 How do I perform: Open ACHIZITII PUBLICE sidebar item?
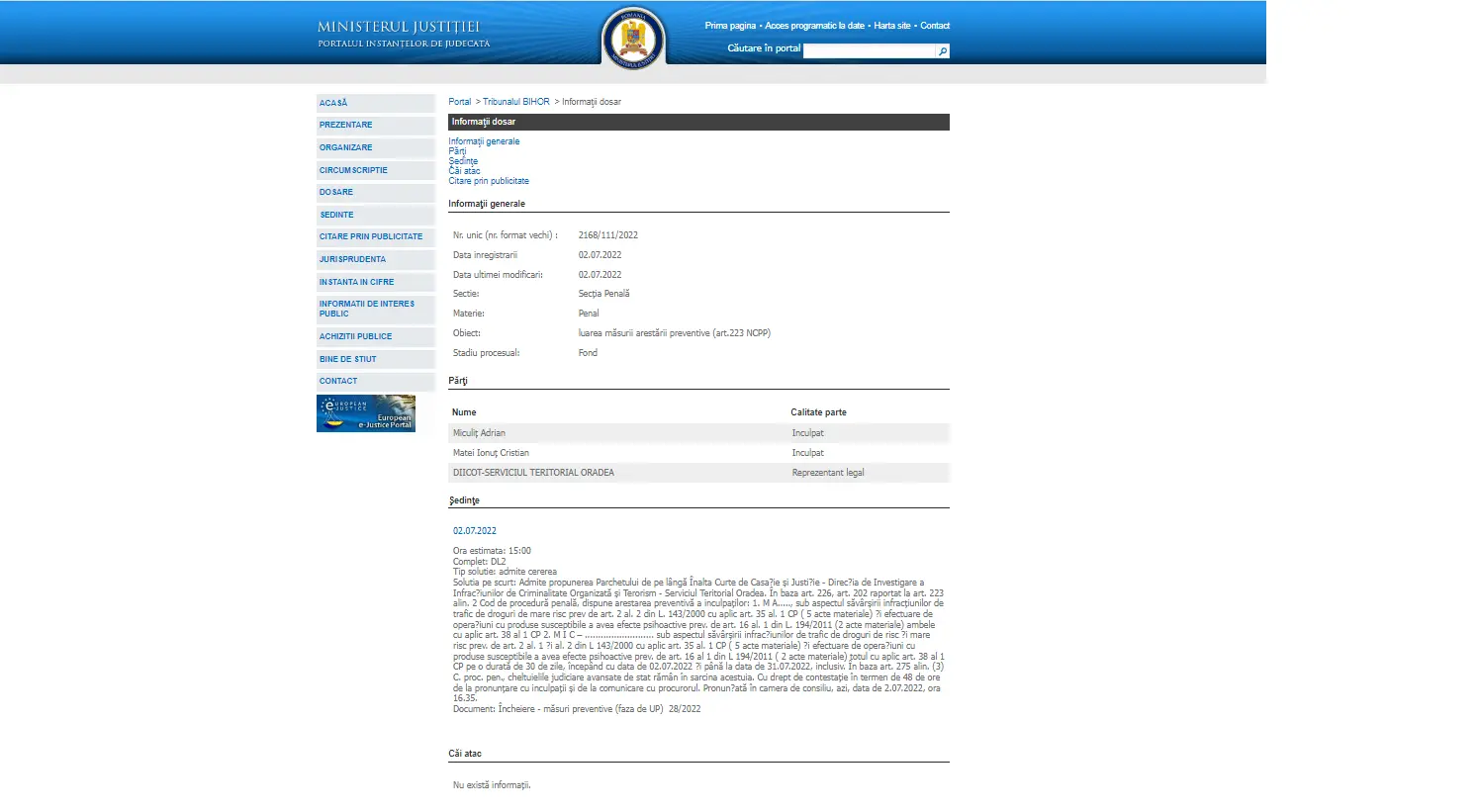pos(375,337)
